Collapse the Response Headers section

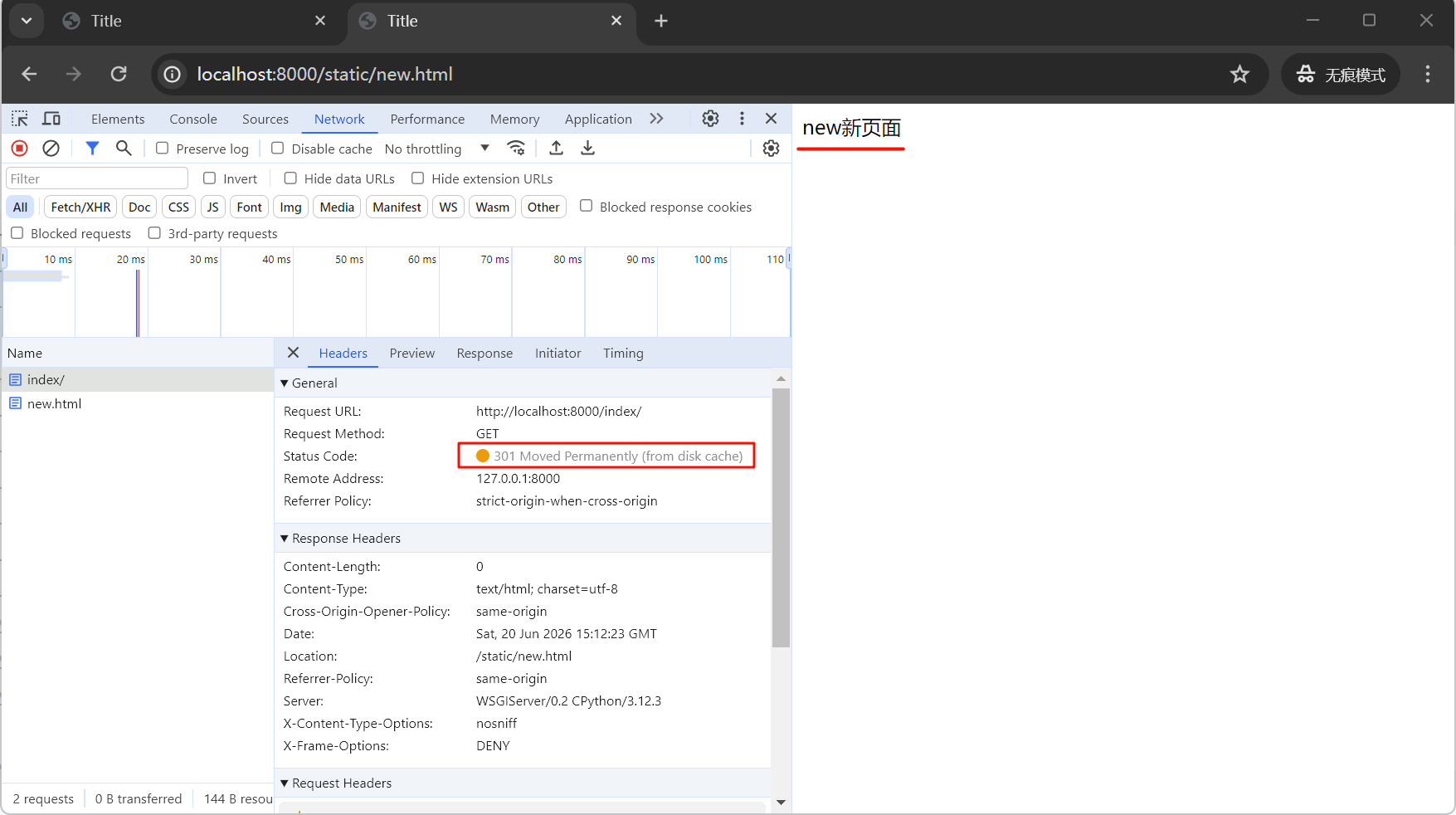tap(285, 538)
